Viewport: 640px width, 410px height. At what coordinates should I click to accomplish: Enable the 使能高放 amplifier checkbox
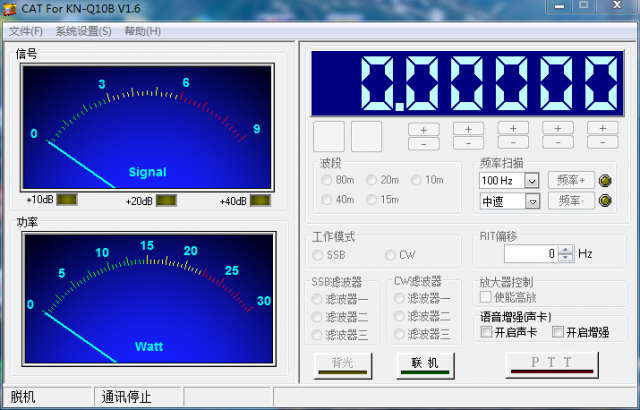point(486,297)
